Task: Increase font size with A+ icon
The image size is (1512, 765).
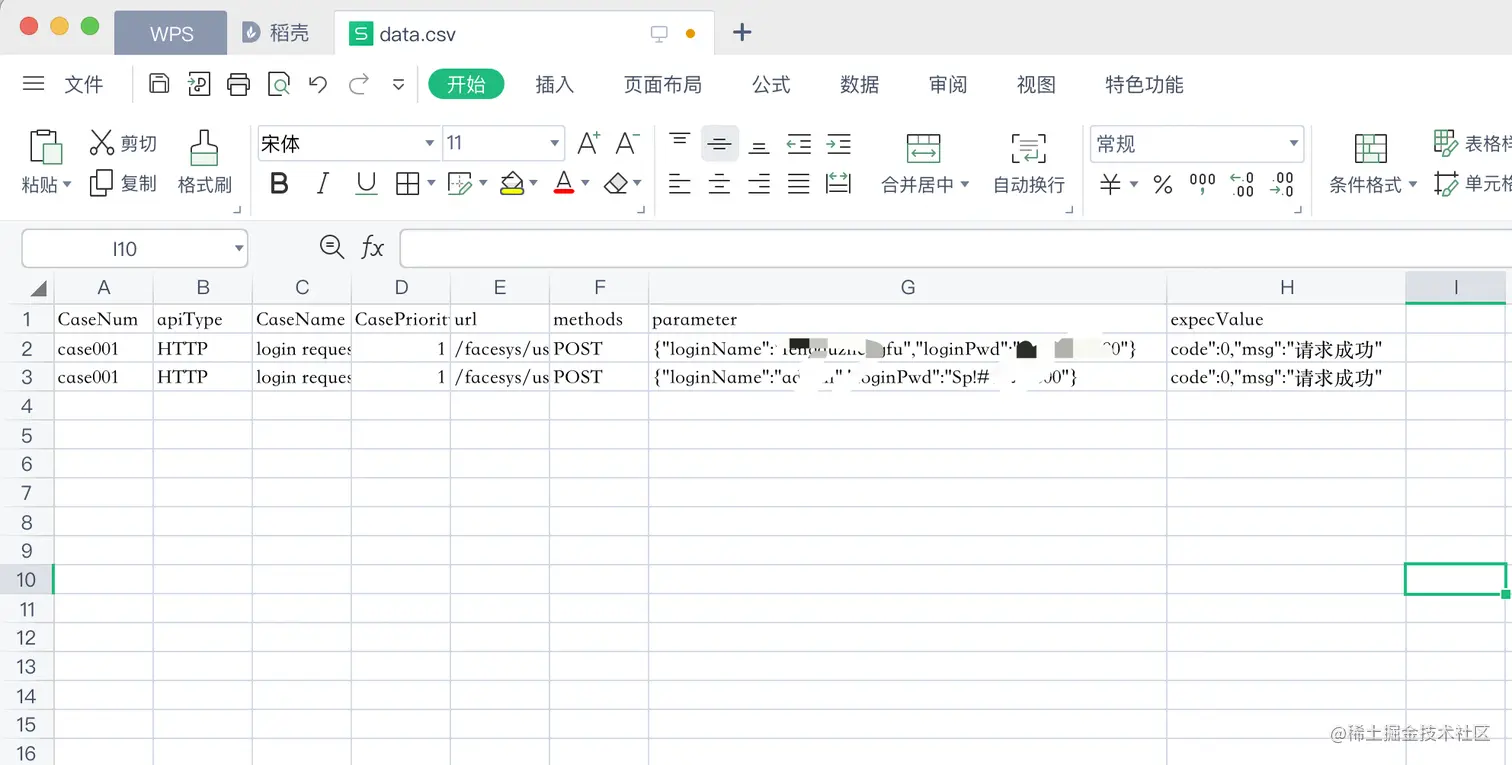Action: pos(589,143)
